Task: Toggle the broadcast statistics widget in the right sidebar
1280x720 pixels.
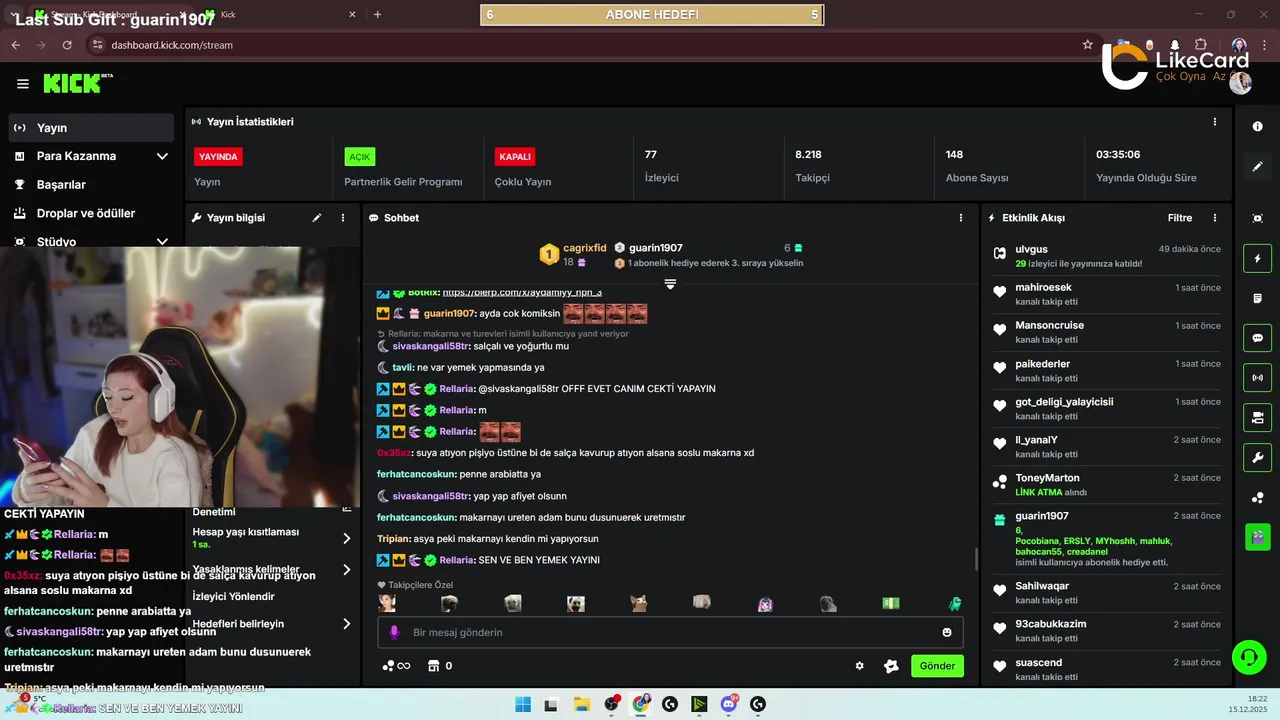Action: coord(1257,378)
